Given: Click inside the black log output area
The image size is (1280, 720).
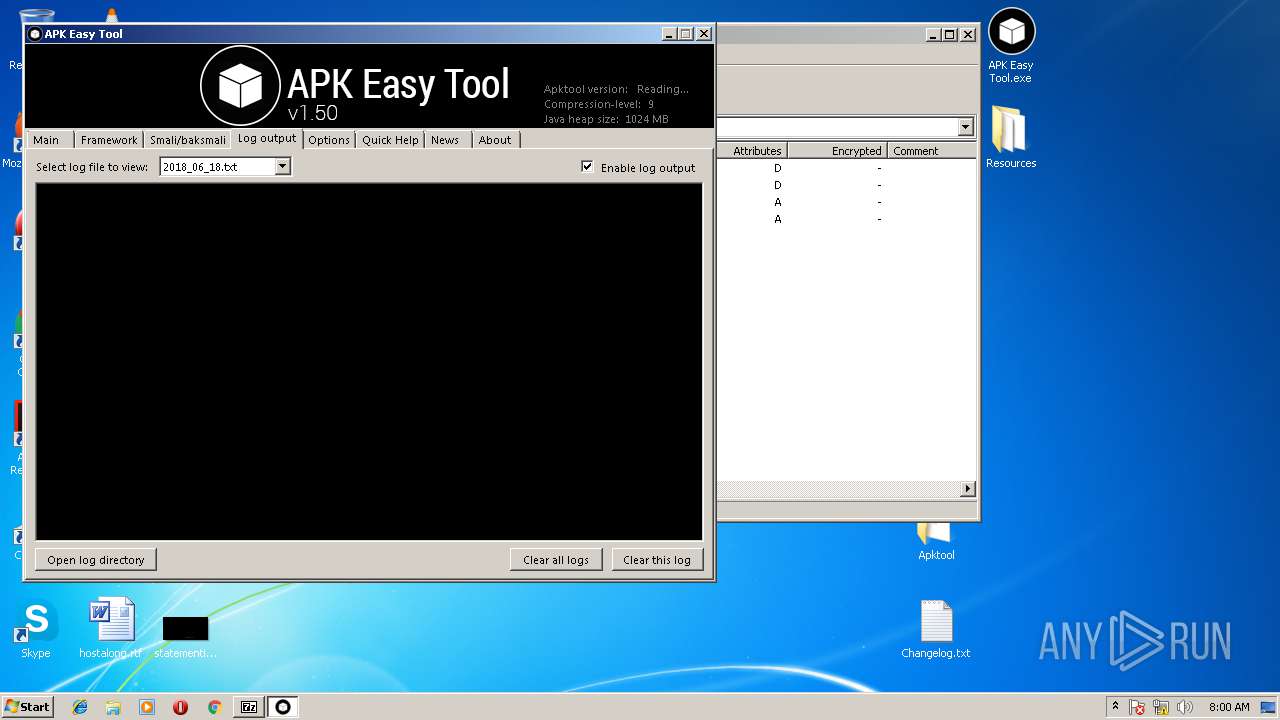Looking at the screenshot, I should [x=369, y=362].
